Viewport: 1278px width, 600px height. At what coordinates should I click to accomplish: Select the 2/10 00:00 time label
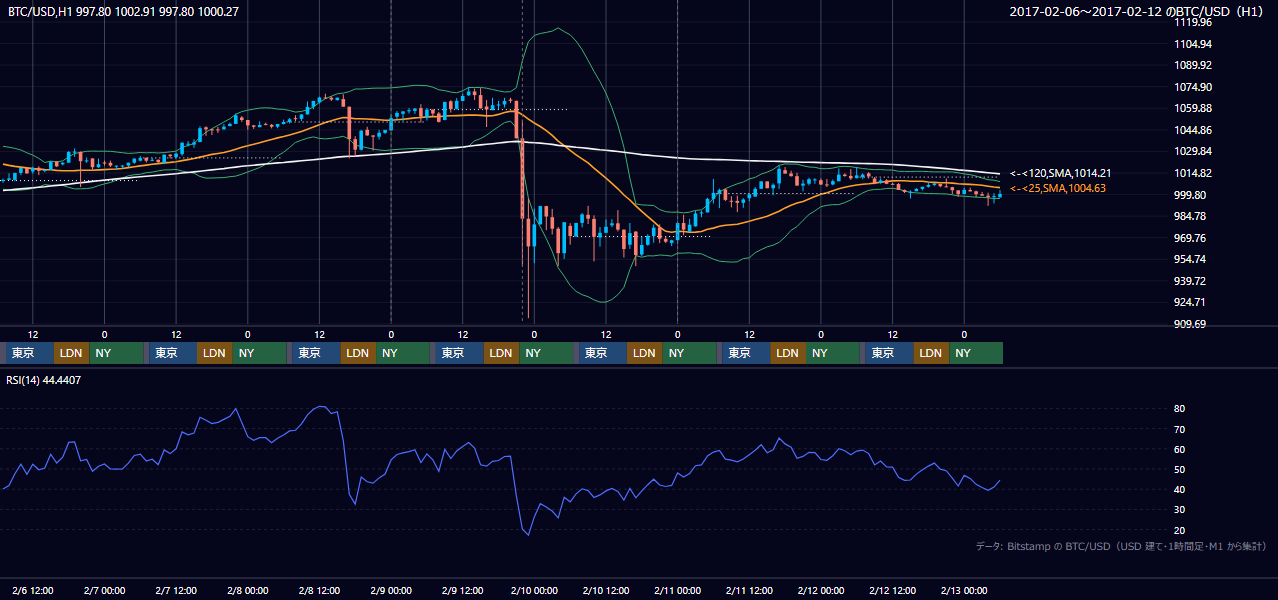pos(534,590)
